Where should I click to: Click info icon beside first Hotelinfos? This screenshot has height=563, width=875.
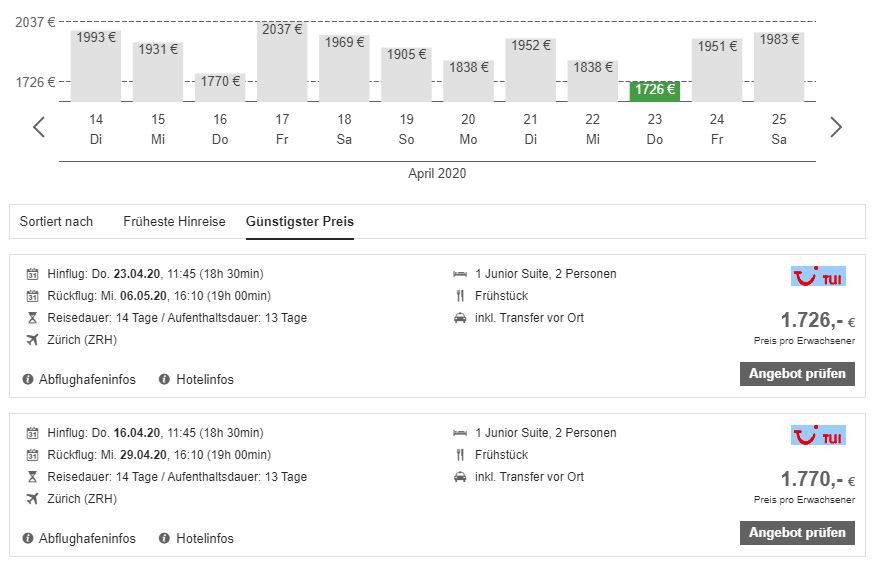click(x=164, y=379)
